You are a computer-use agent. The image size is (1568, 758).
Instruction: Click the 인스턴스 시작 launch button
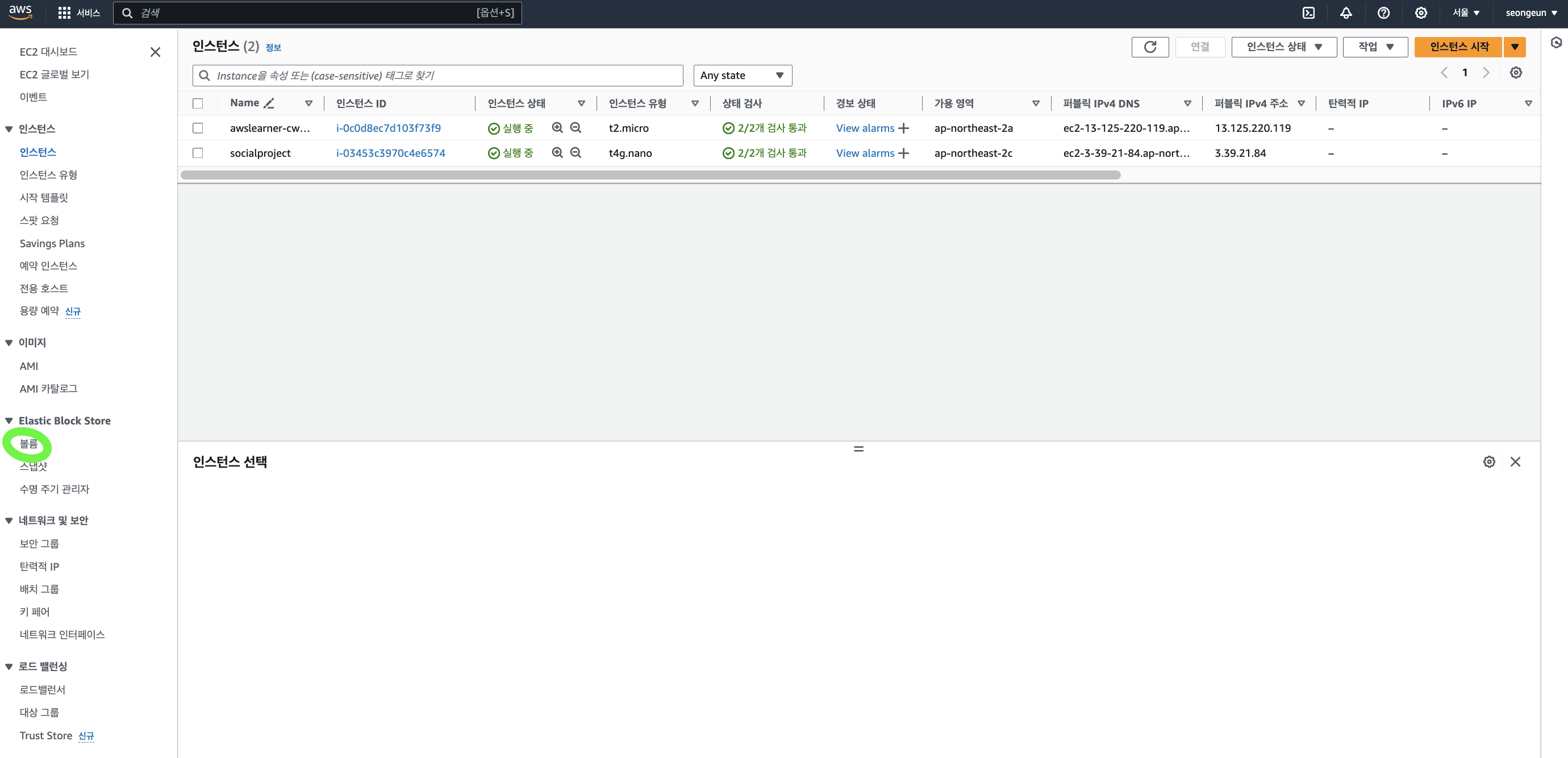tap(1458, 47)
